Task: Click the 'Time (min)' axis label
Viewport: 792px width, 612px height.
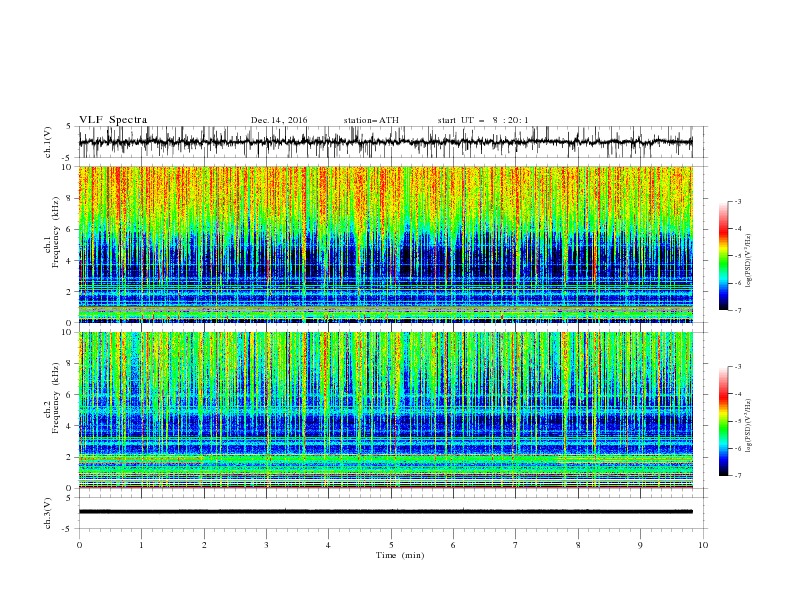Action: point(400,555)
